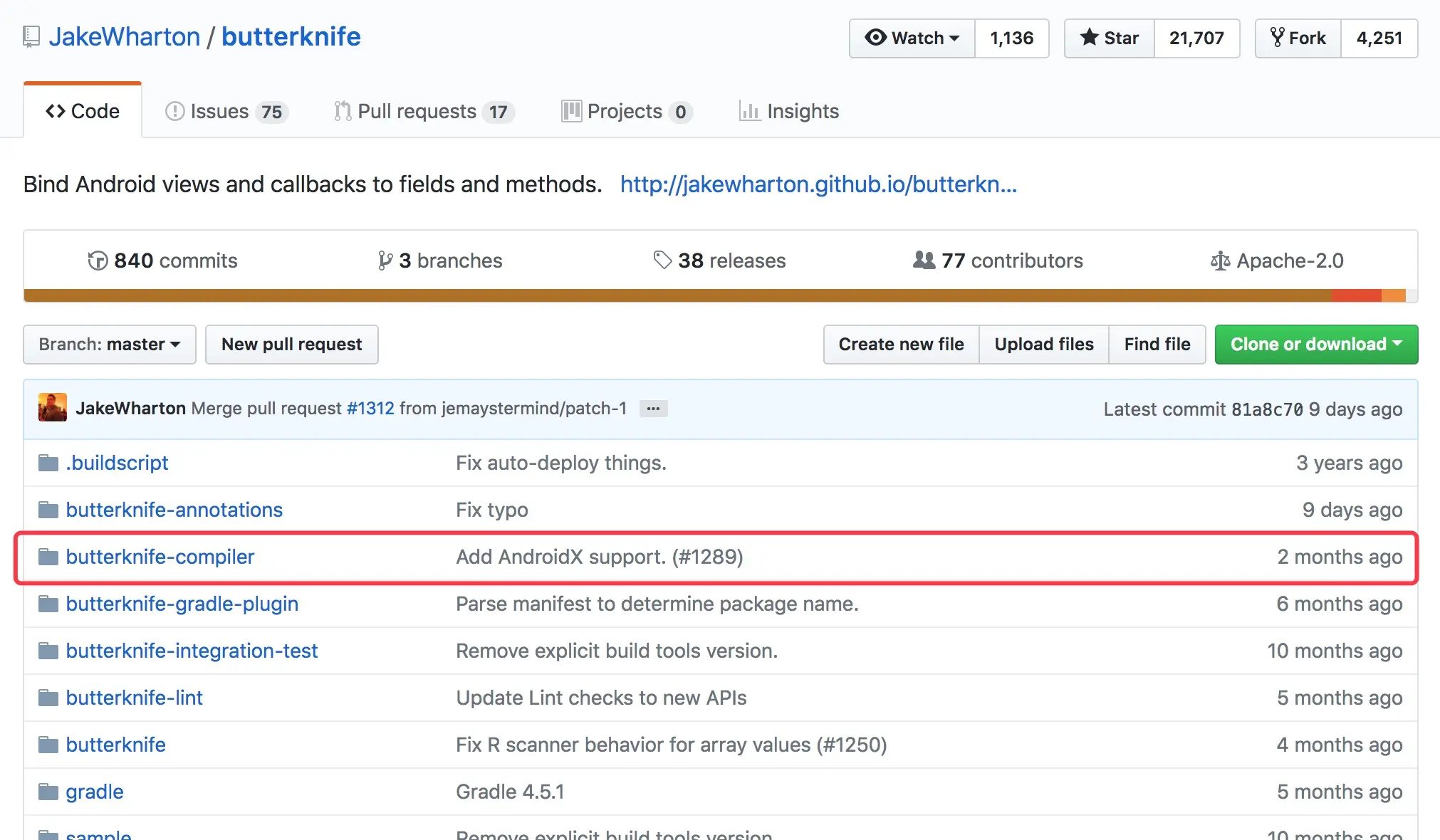The height and width of the screenshot is (840, 1440).
Task: Open the jakewharton.github.io butterknife link
Action: pos(818,184)
